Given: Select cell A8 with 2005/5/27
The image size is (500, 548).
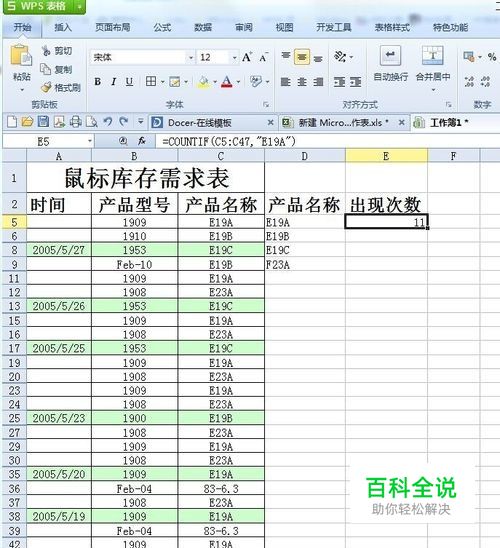Looking at the screenshot, I should [x=59, y=250].
